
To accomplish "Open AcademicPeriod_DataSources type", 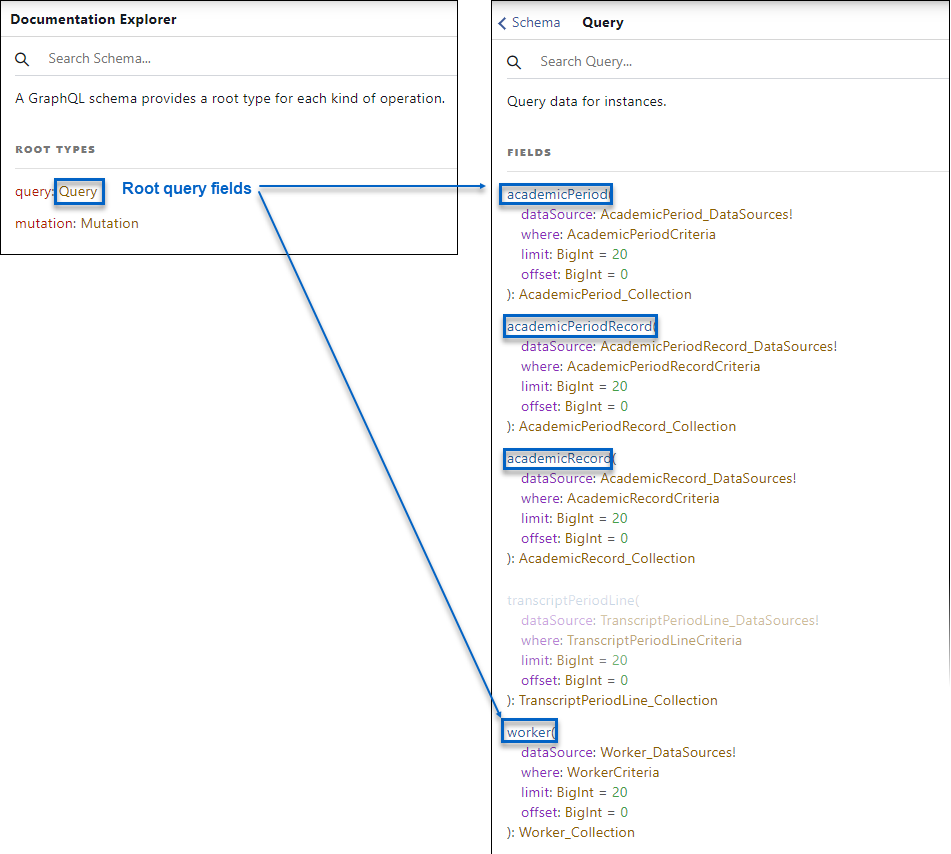I will [x=696, y=214].
